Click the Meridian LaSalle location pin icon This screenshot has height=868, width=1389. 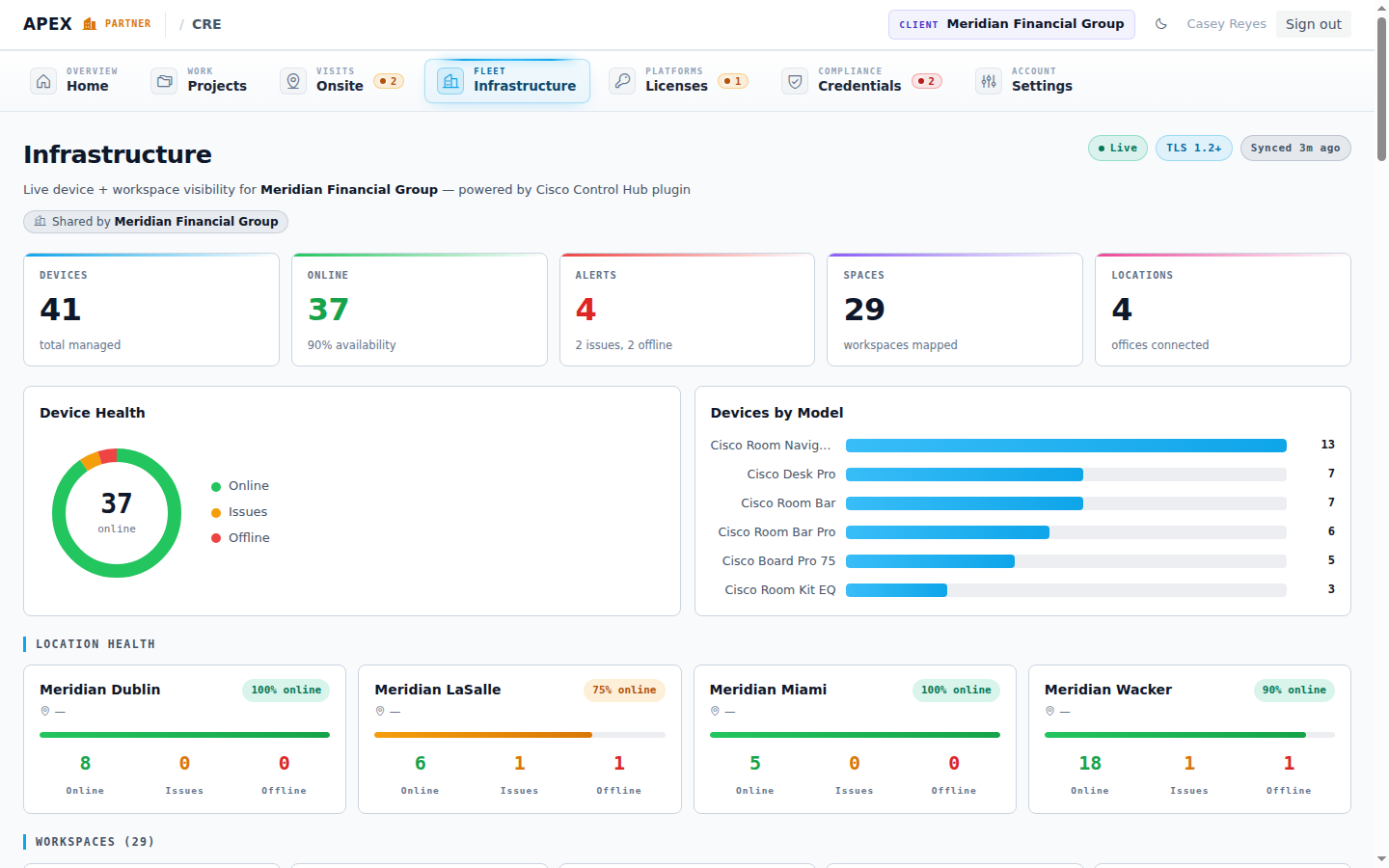click(x=380, y=711)
